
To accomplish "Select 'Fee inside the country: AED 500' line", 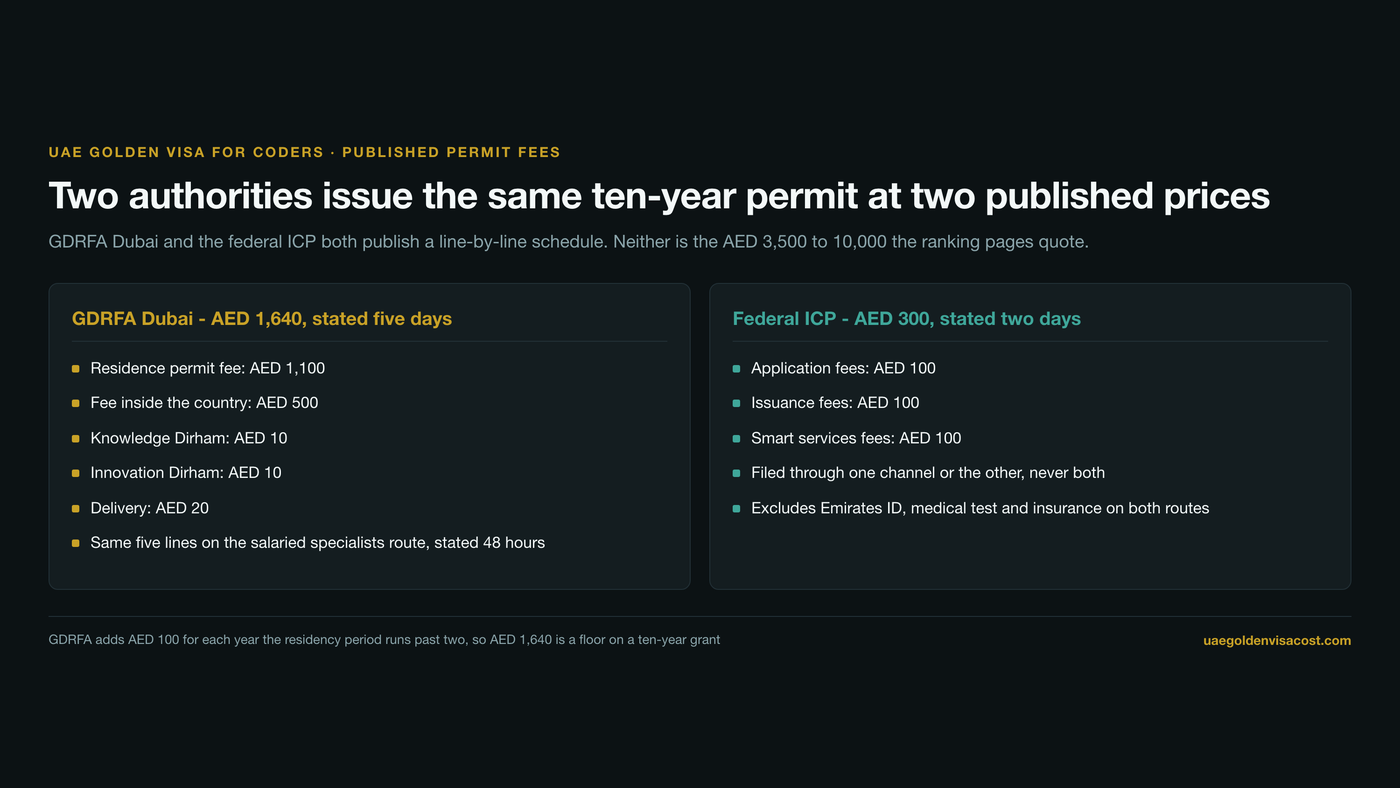I will click(204, 403).
